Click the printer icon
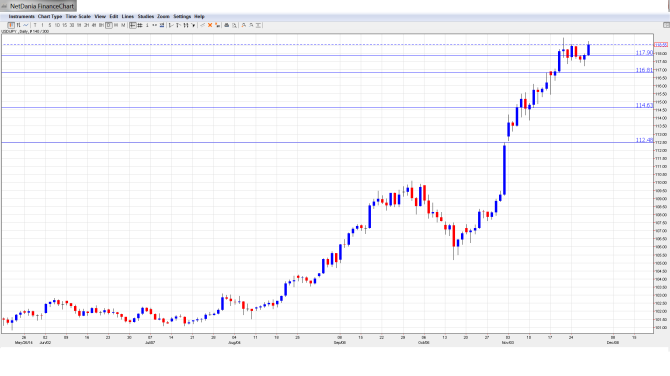Viewport: 670px width, 376px height. point(227,25)
